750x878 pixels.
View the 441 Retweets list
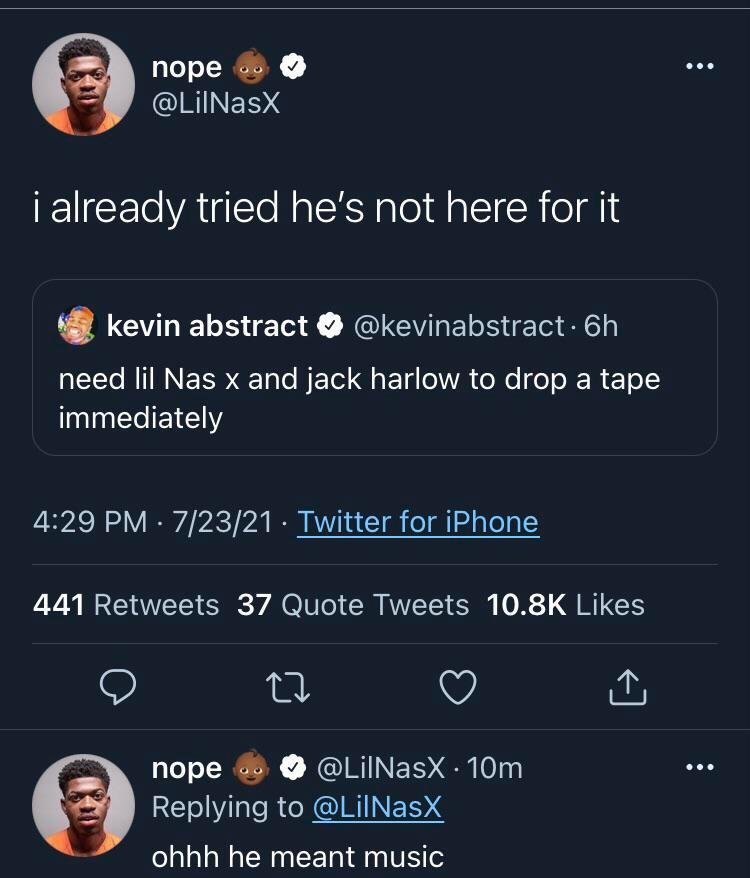click(x=126, y=605)
